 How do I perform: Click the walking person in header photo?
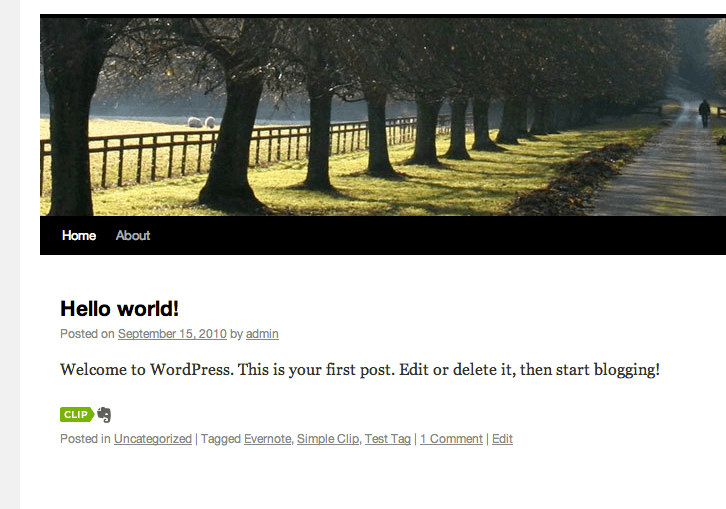[x=704, y=113]
